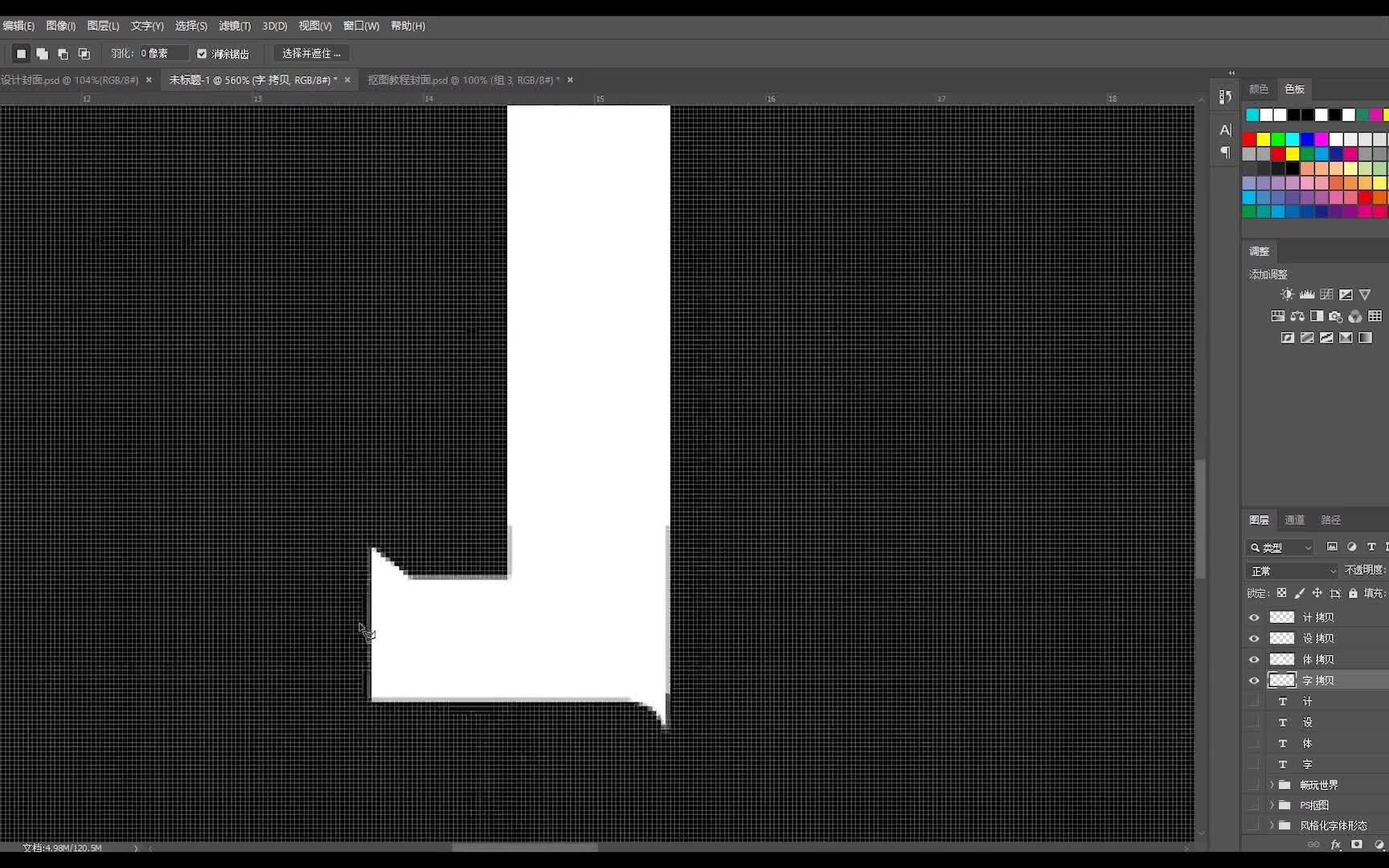Image resolution: width=1389 pixels, height=868 pixels.
Task: Add a Channel Mixer adjustment
Action: [1355, 316]
